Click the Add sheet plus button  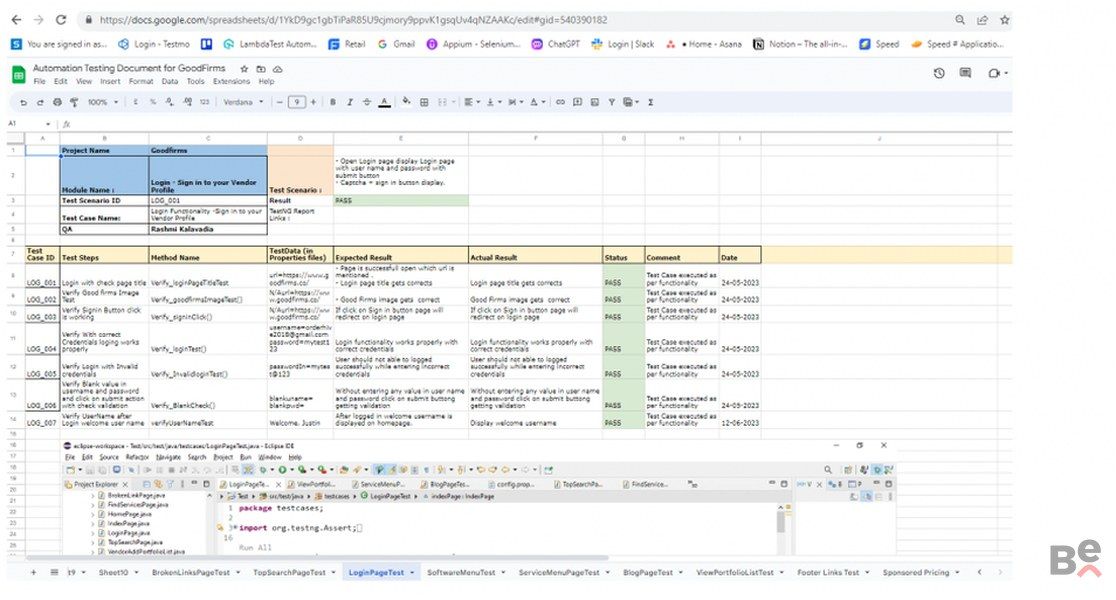33,572
